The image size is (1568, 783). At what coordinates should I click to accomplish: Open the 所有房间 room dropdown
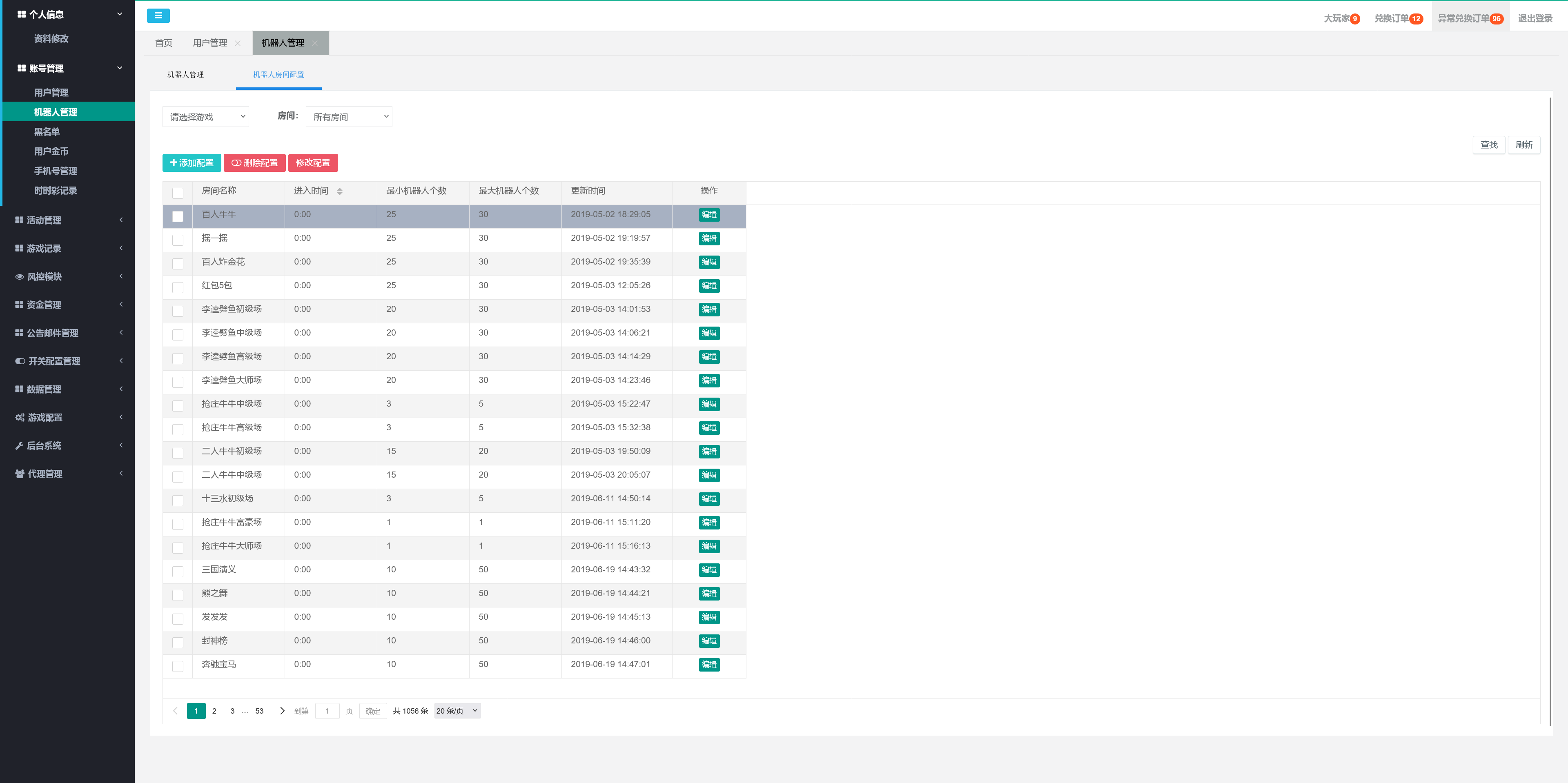[349, 117]
